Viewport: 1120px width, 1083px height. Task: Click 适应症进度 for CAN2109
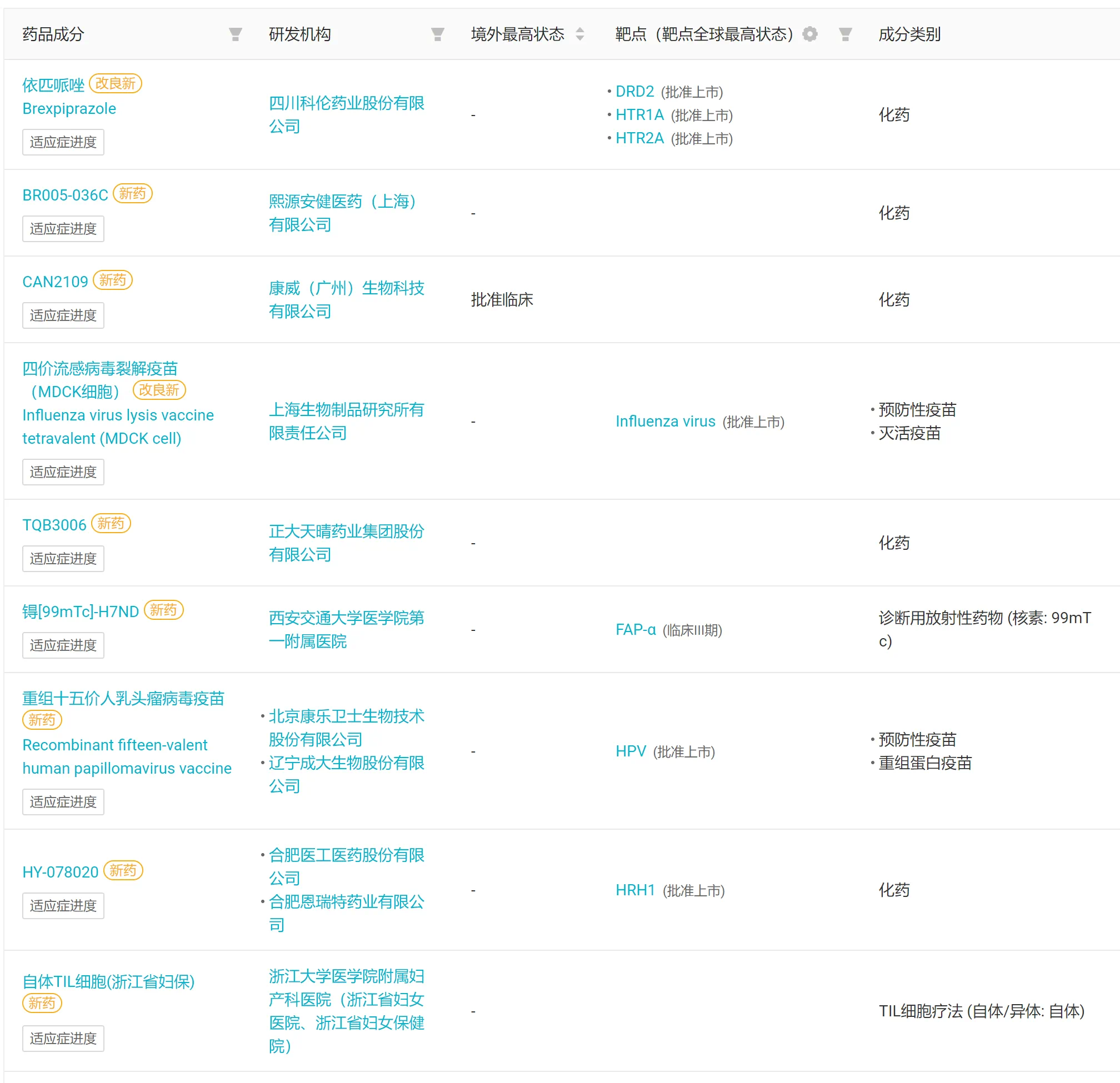click(x=63, y=315)
